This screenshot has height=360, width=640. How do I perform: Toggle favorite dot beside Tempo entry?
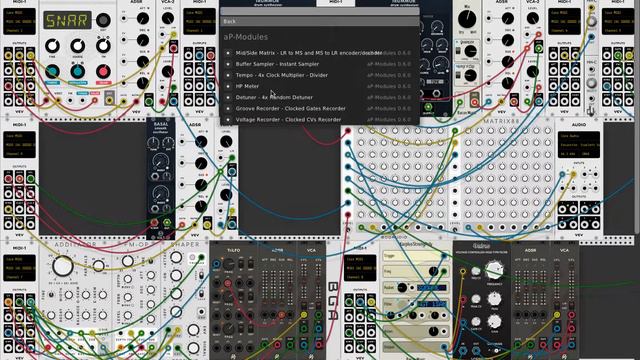pos(228,75)
